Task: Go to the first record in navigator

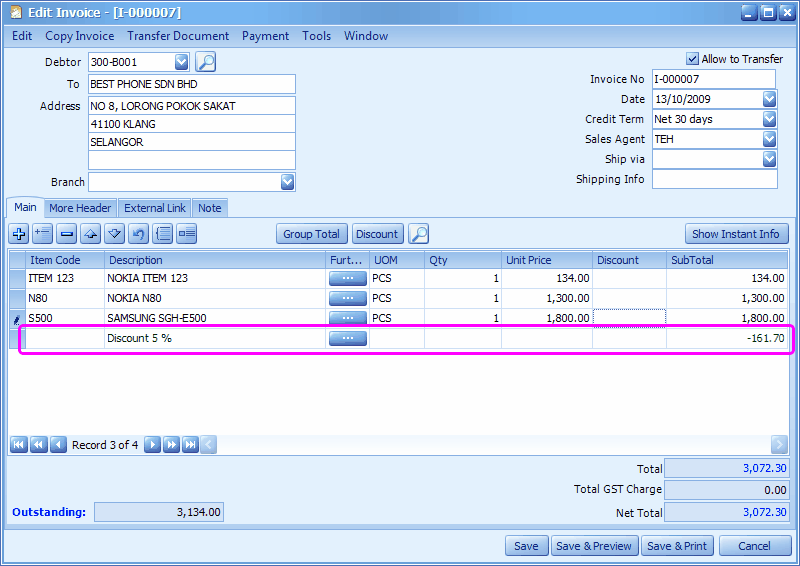Action: point(19,445)
